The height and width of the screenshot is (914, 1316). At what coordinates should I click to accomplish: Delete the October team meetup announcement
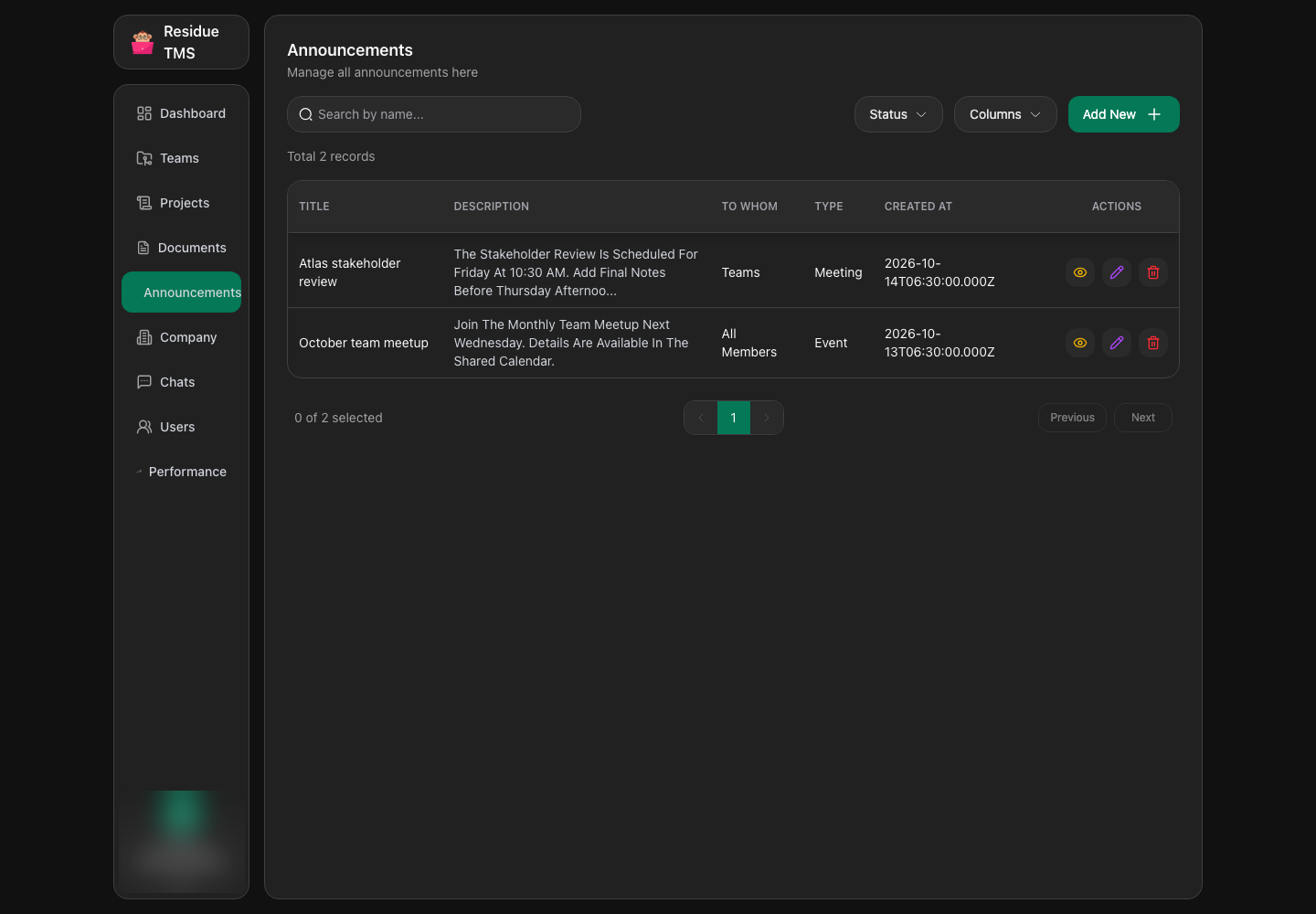tap(1153, 343)
